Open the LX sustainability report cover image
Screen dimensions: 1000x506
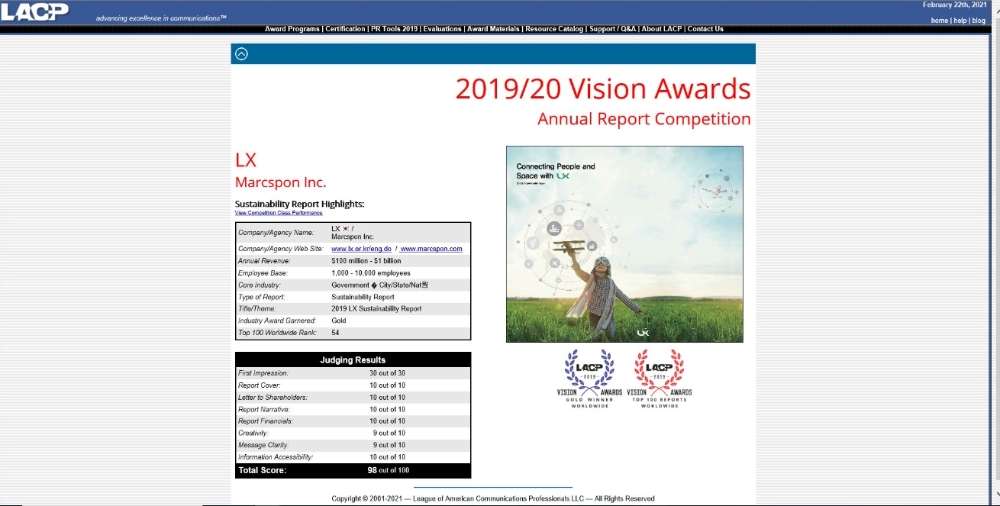point(624,244)
